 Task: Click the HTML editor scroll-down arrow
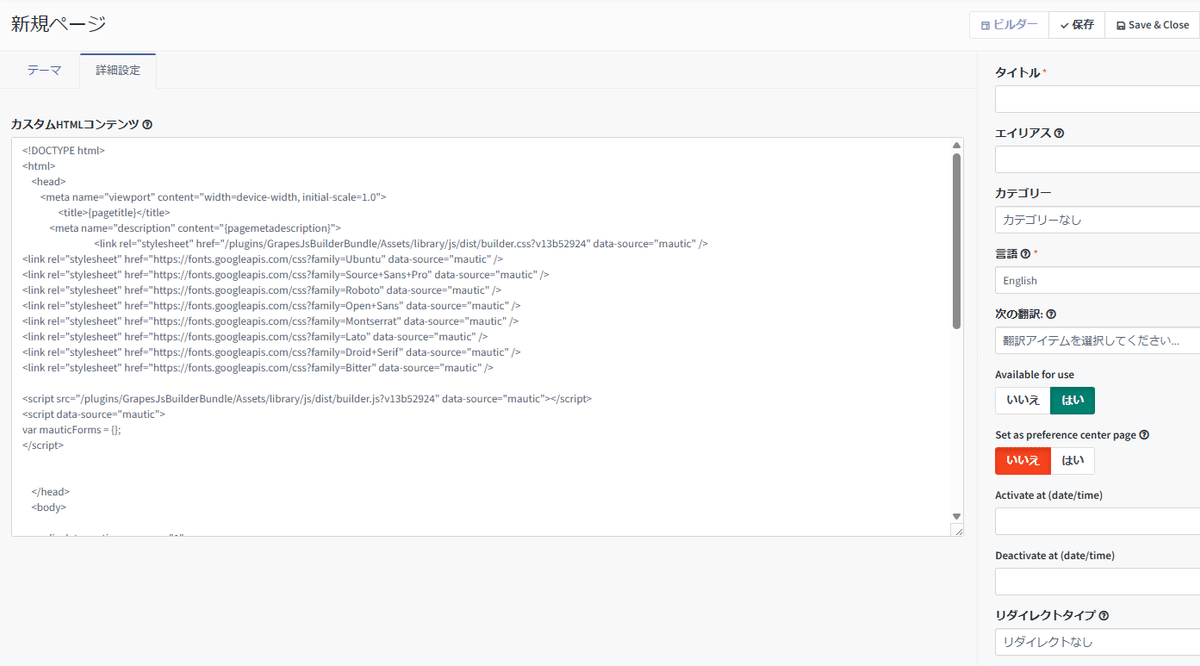point(956,516)
